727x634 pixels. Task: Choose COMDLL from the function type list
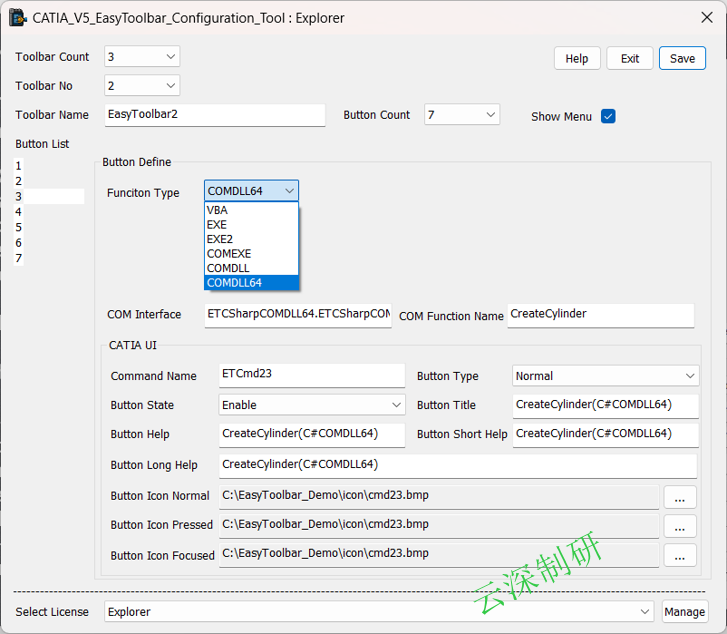(x=251, y=268)
